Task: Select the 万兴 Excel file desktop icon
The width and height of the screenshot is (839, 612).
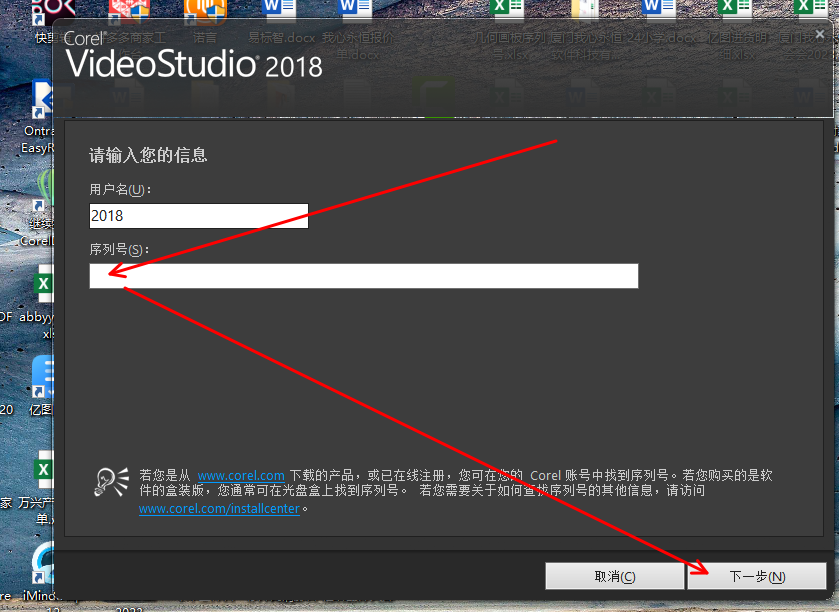Action: pyautogui.click(x=43, y=471)
